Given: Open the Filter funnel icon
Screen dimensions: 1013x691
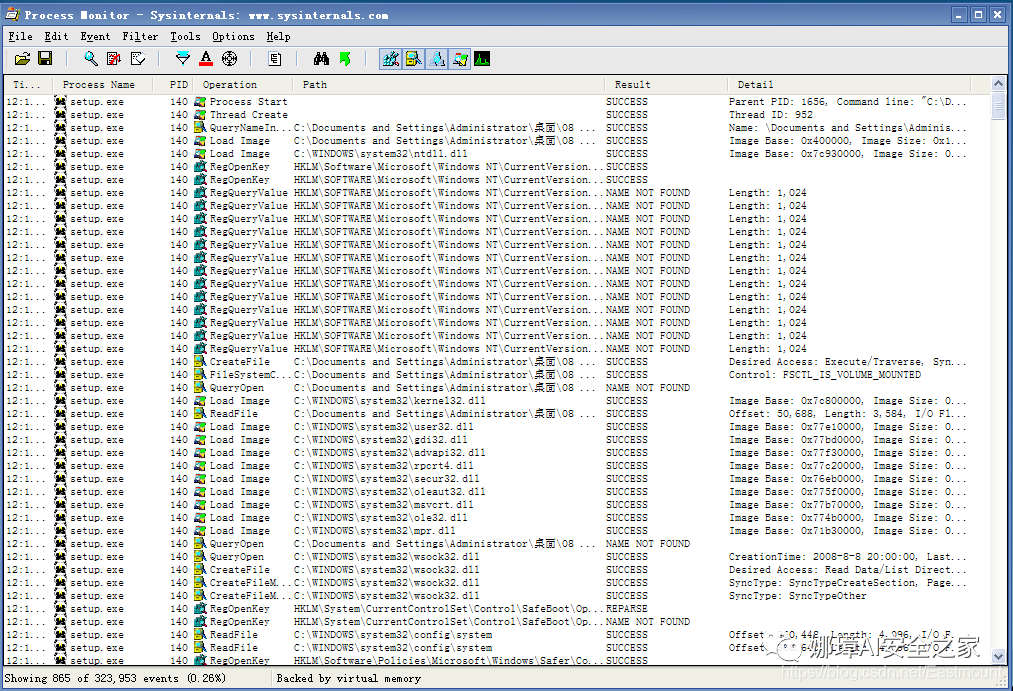Looking at the screenshot, I should click(183, 59).
